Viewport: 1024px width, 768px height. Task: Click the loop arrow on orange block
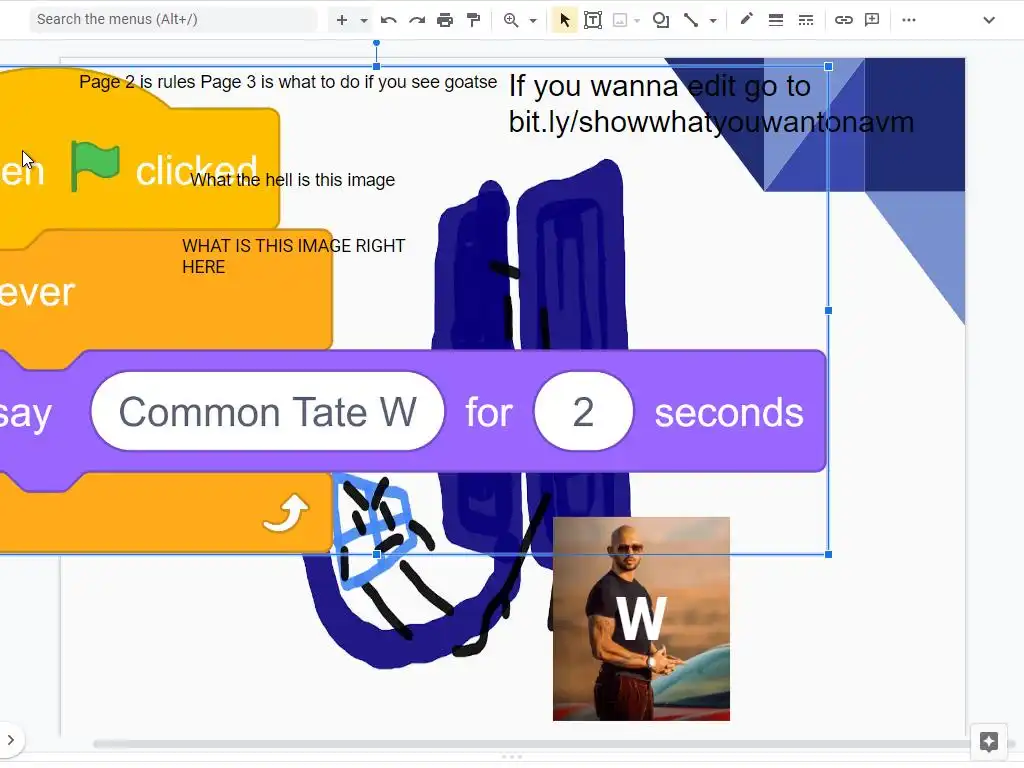[x=285, y=513]
